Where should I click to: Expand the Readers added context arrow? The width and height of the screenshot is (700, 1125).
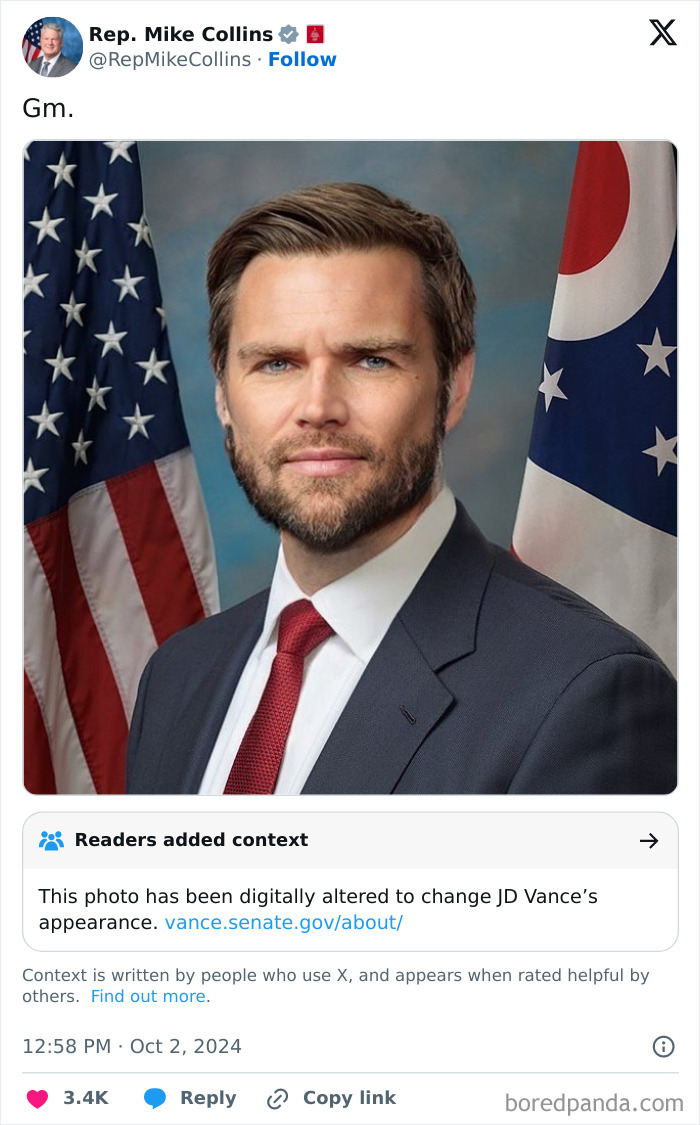(649, 840)
